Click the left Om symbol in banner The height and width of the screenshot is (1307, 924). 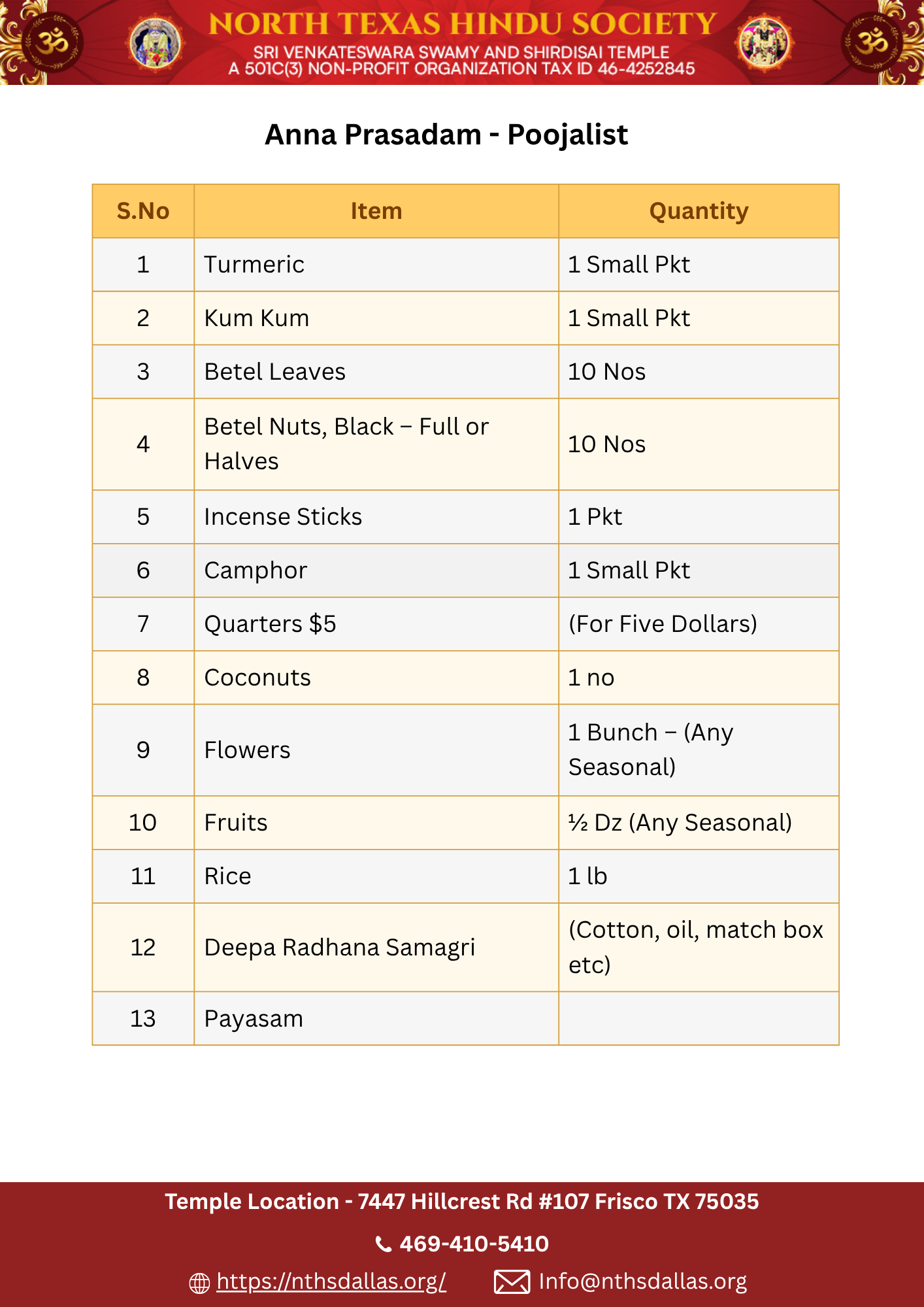(x=51, y=42)
